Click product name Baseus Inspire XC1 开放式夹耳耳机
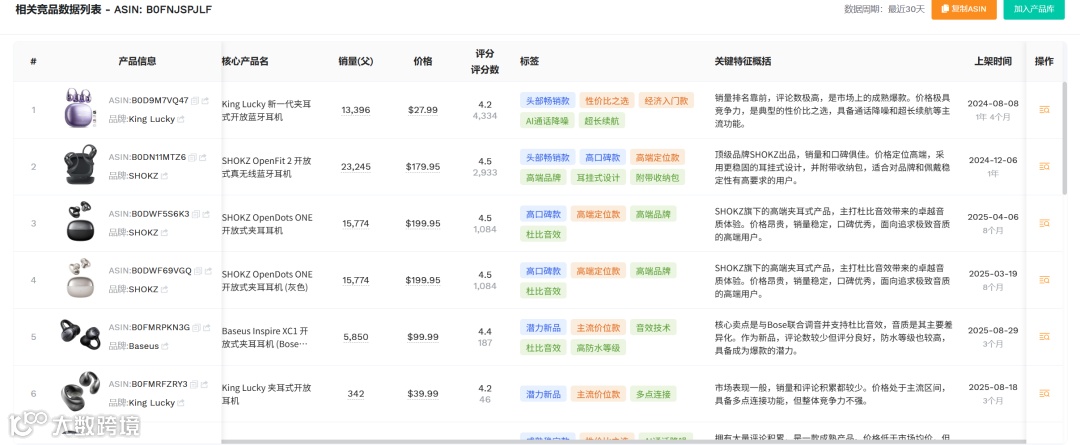The width and height of the screenshot is (1080, 445). tap(267, 337)
